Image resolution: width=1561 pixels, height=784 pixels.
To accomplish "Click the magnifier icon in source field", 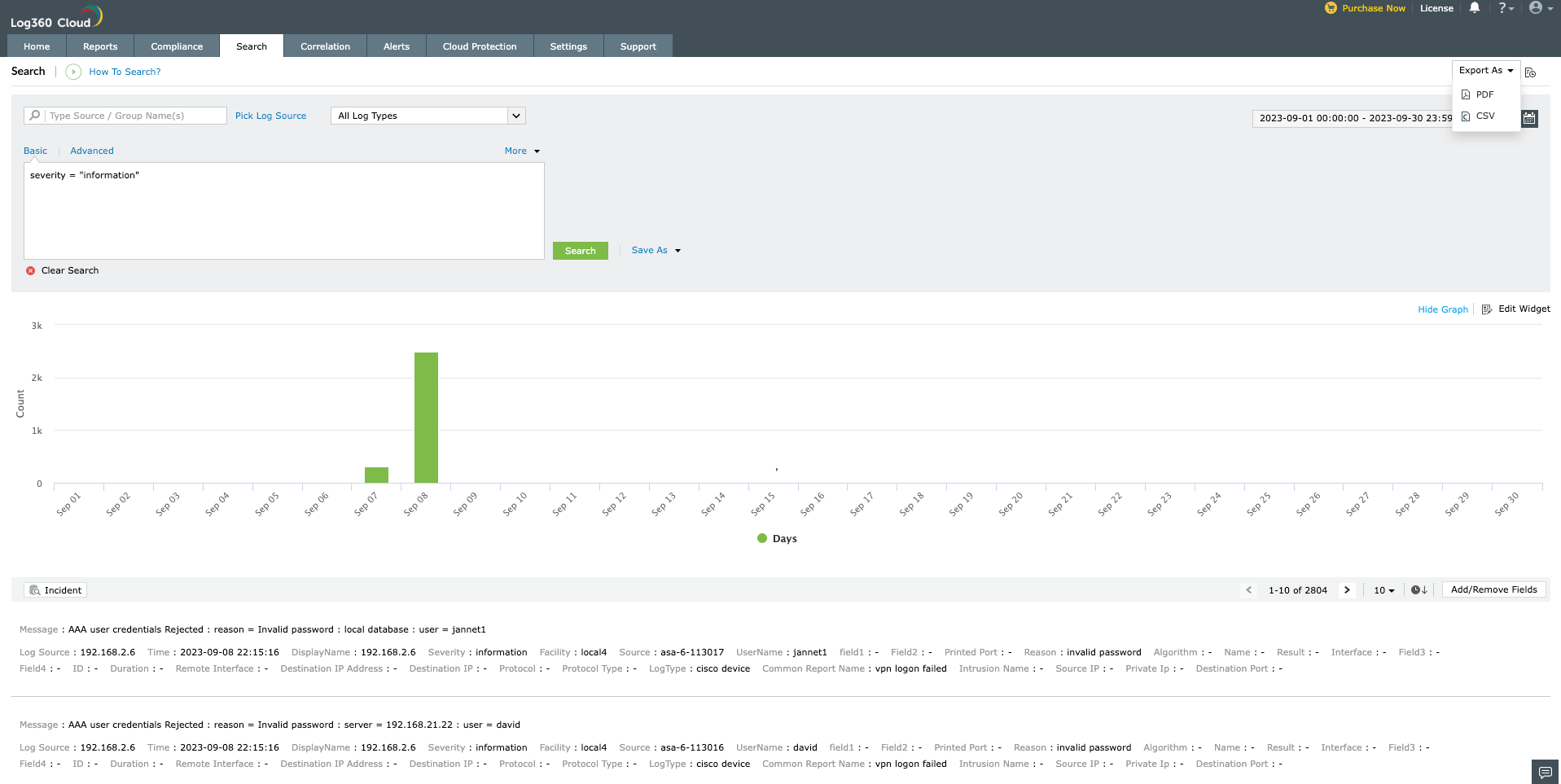I will [34, 116].
